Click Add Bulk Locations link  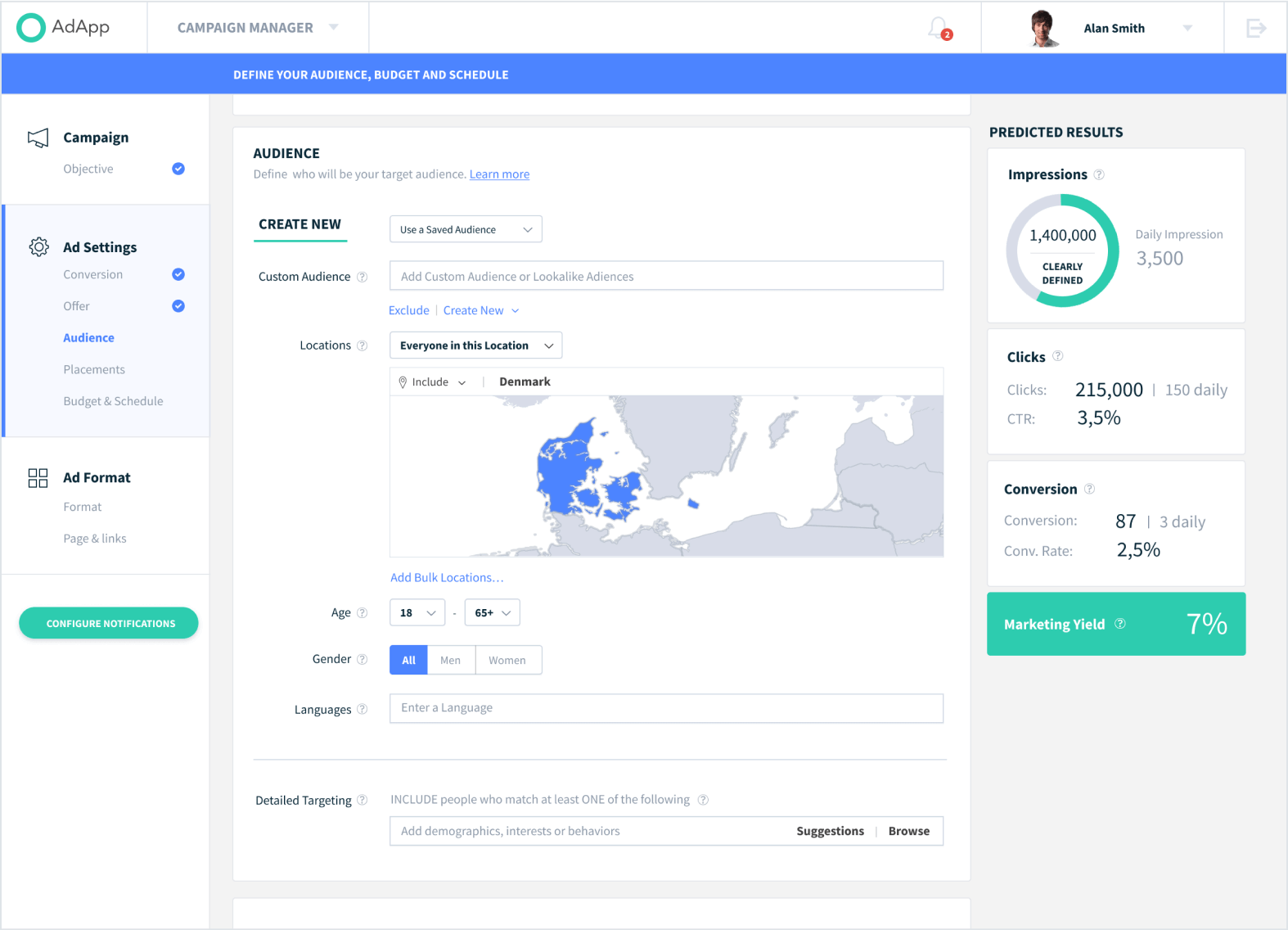click(447, 578)
